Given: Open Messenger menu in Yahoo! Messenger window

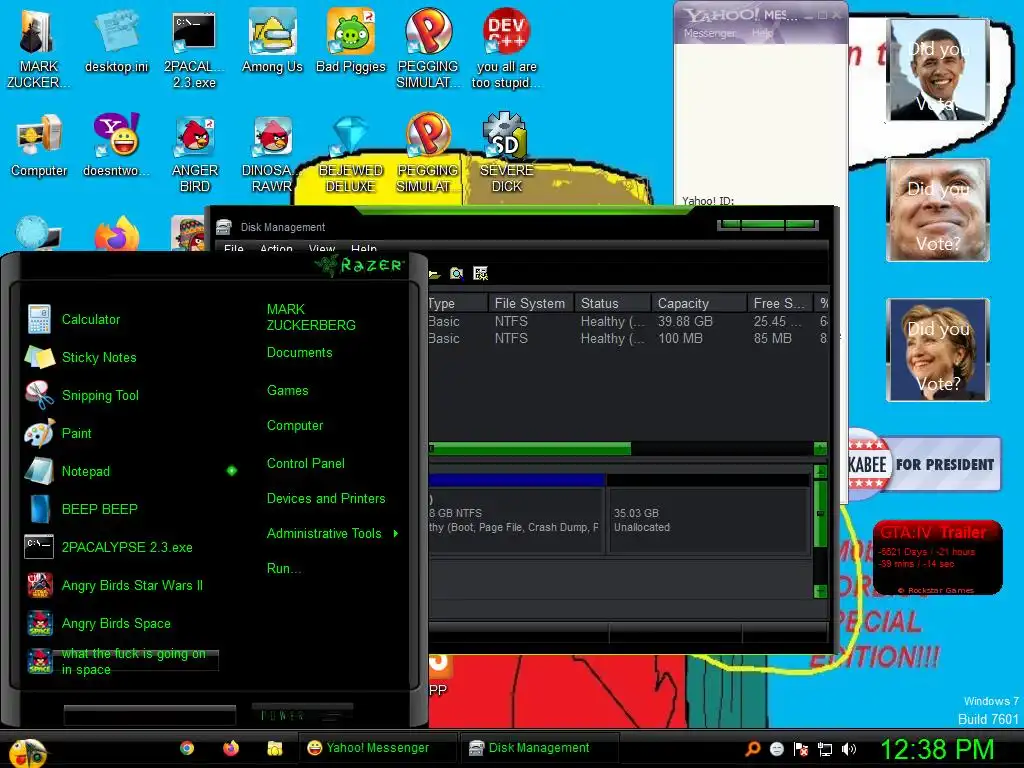Looking at the screenshot, I should click(709, 33).
